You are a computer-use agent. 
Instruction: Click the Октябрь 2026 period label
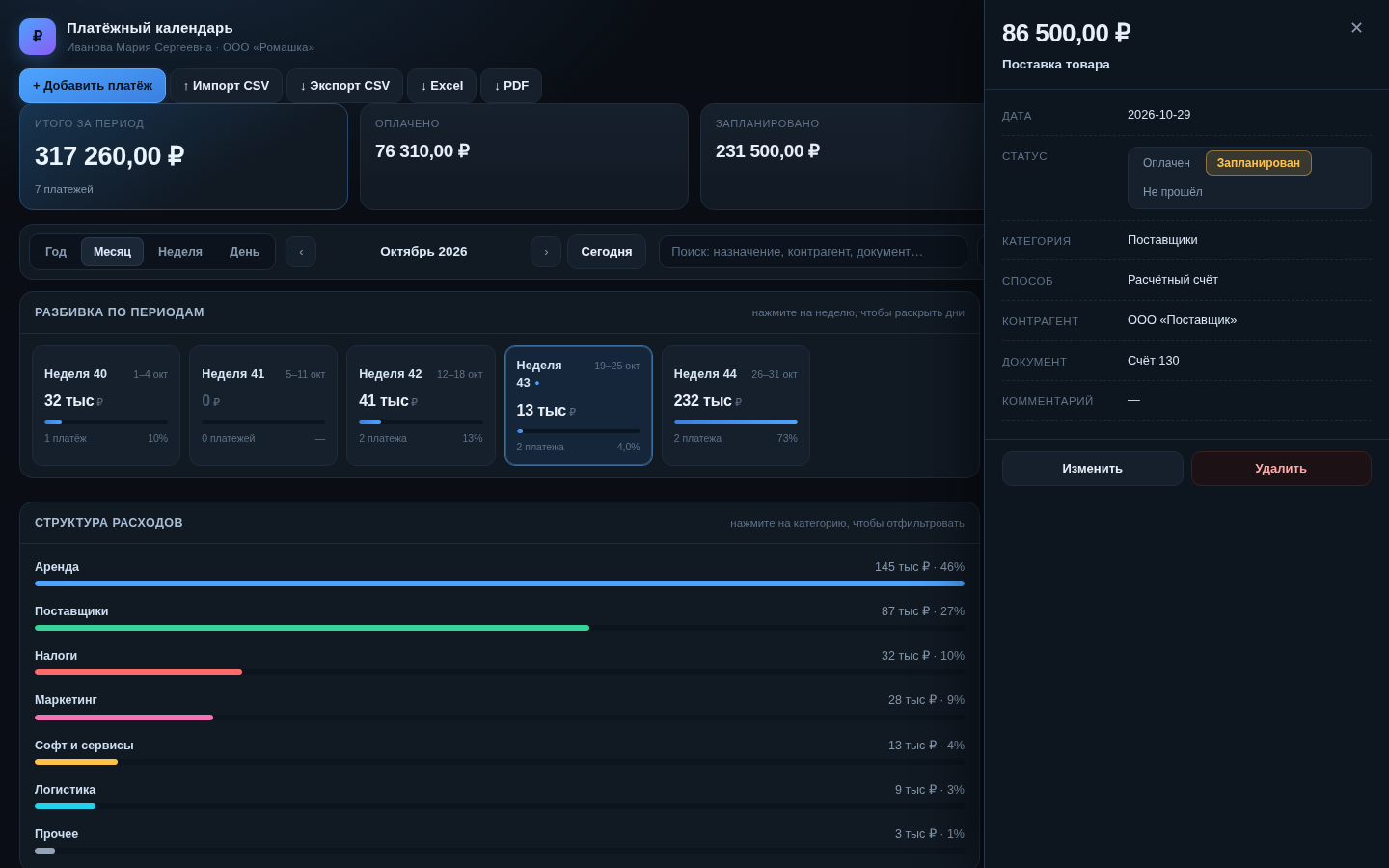point(423,252)
